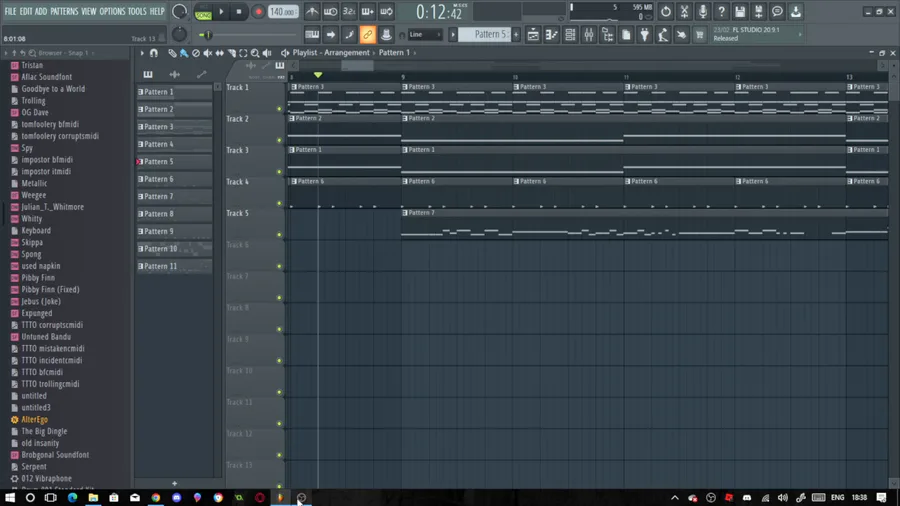900x506 pixels.
Task: Select the Playlist delete tool
Action: 196,53
